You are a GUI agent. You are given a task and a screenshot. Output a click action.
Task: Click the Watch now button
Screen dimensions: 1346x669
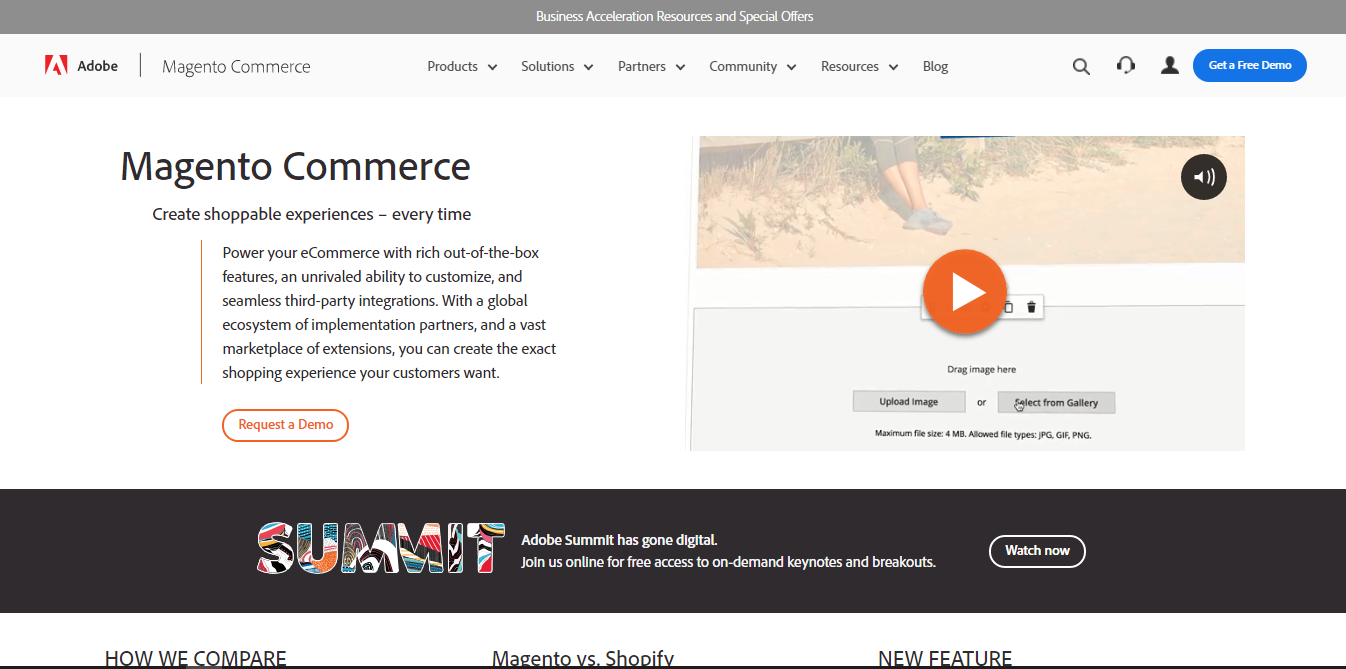click(x=1037, y=551)
